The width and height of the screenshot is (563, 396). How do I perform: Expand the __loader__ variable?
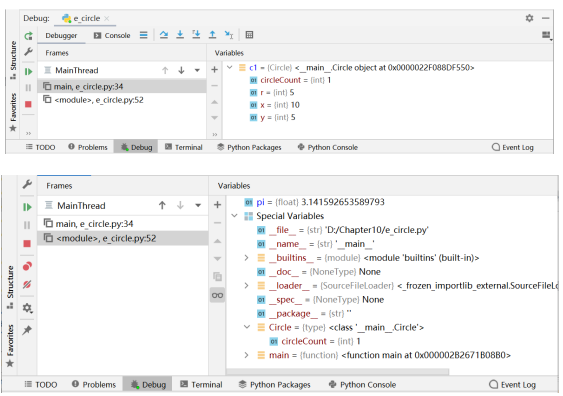(x=247, y=286)
